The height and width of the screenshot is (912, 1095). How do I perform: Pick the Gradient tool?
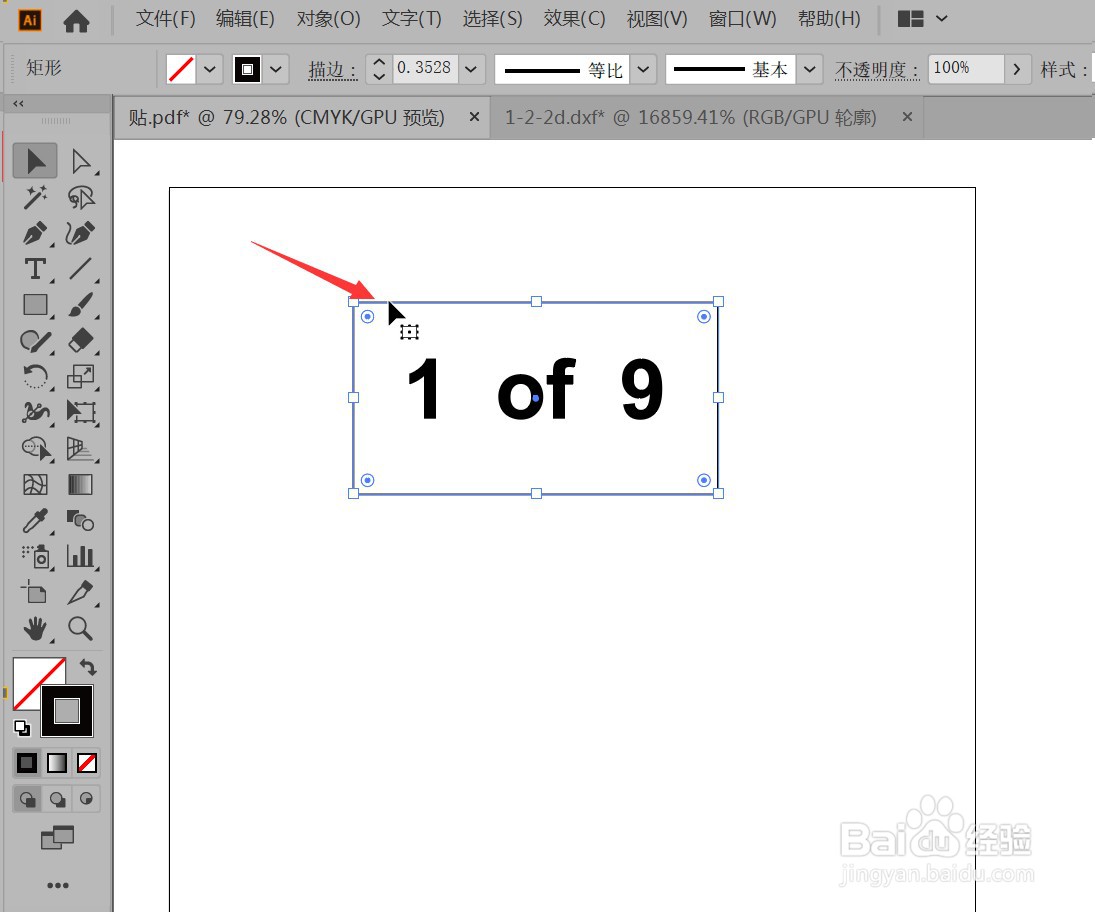81,485
